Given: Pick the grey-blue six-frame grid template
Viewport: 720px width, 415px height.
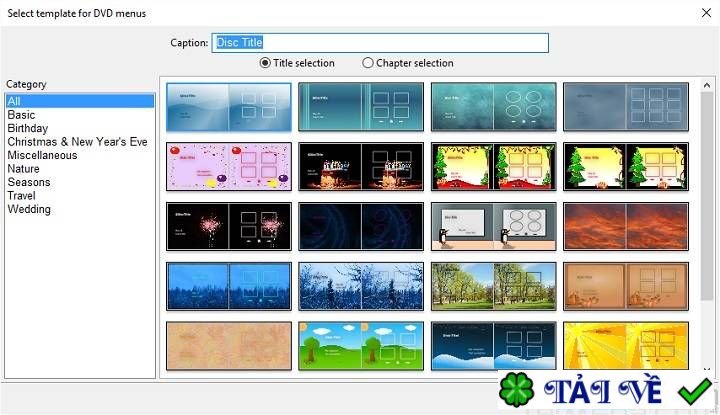Looking at the screenshot, I should click(x=626, y=107).
